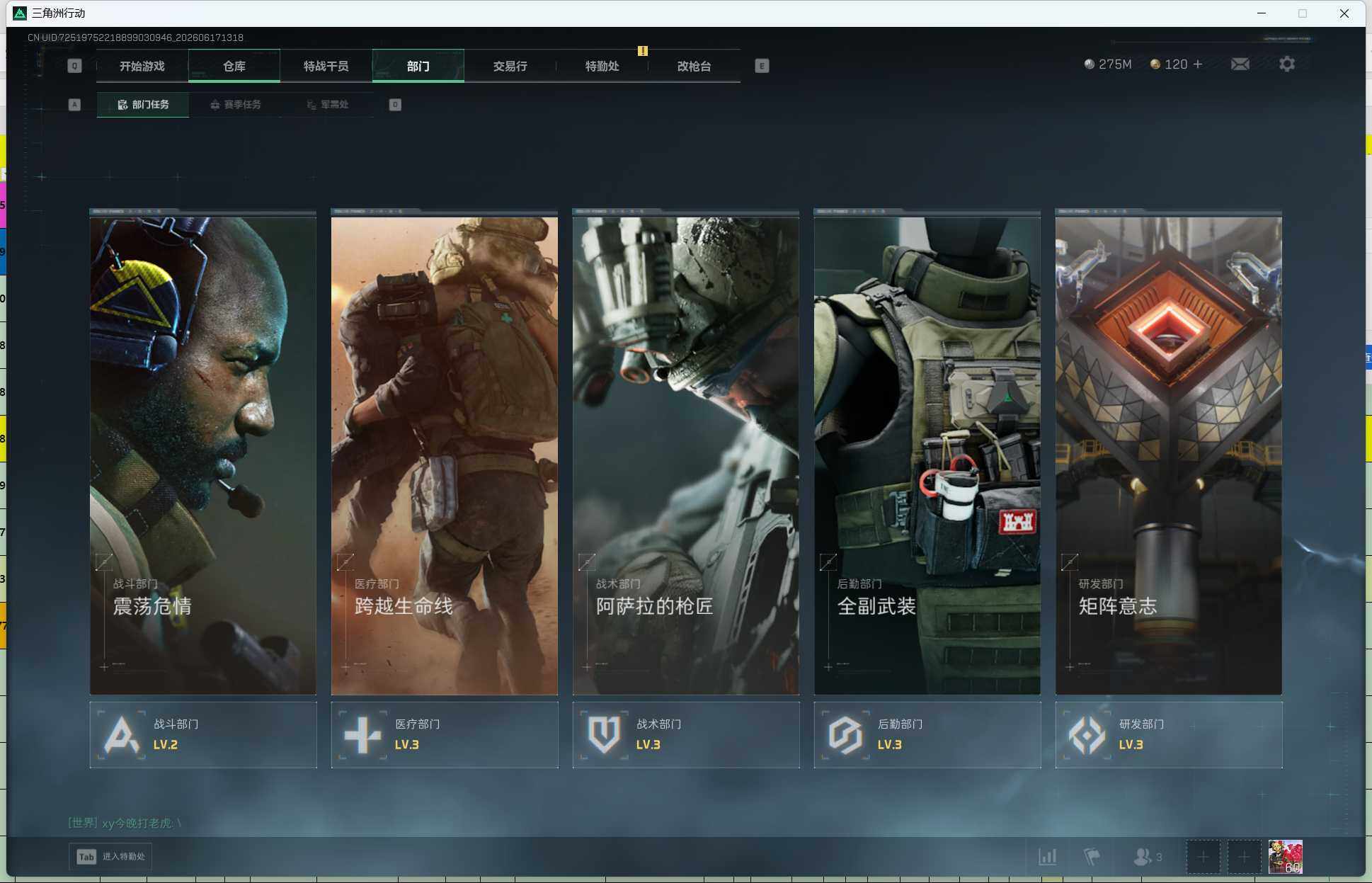1372x883 pixels.
Task: Open the 交易行 tab
Action: (x=510, y=66)
